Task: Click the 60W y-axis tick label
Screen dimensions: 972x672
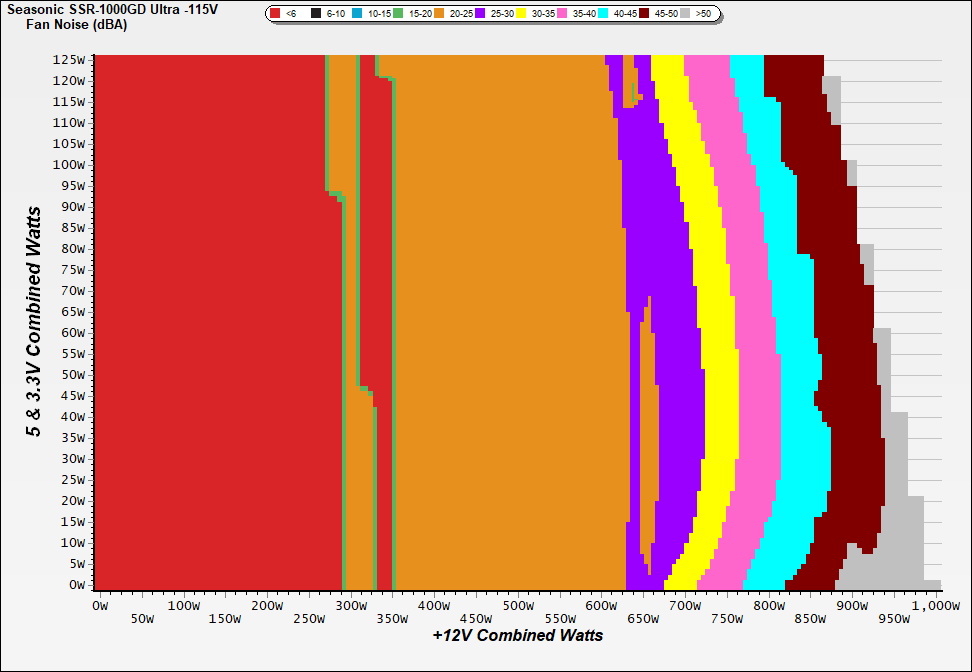Action: [73, 333]
